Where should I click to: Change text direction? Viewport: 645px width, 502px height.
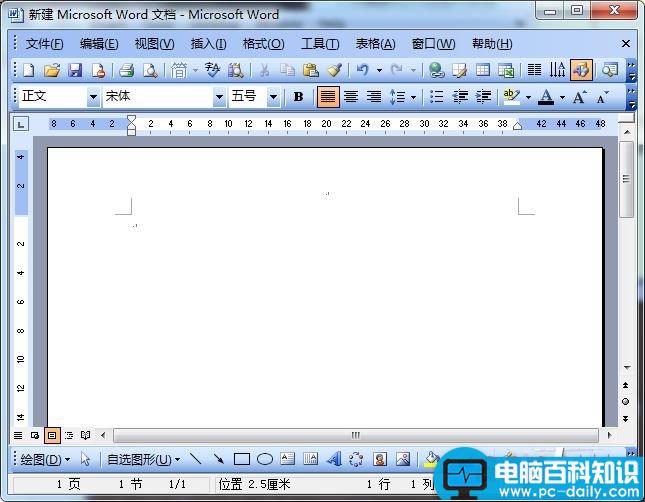pyautogui.click(x=557, y=70)
